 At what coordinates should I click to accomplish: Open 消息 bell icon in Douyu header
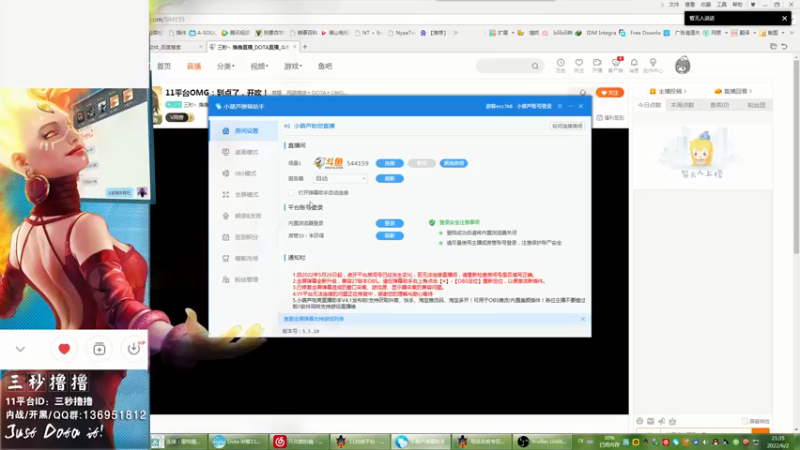click(634, 65)
